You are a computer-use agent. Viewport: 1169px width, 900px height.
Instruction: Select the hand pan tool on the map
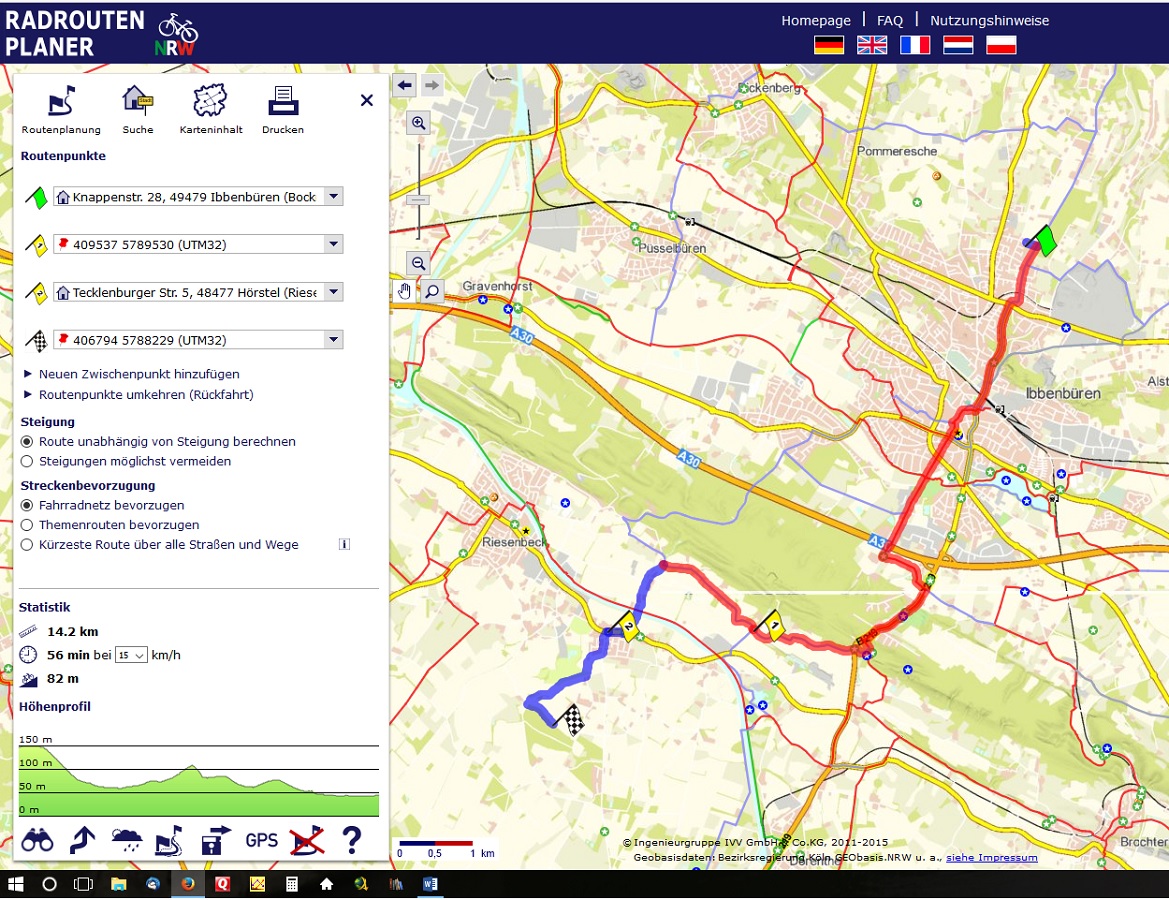(x=404, y=291)
